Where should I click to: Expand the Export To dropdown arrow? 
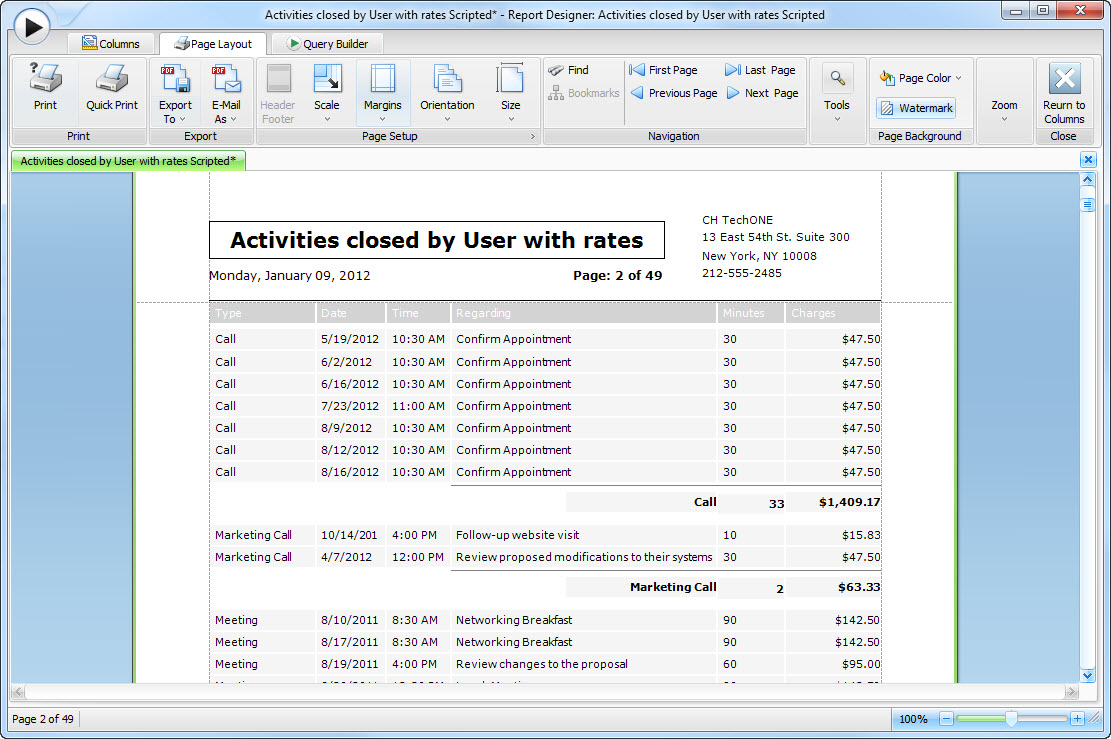(x=182, y=120)
